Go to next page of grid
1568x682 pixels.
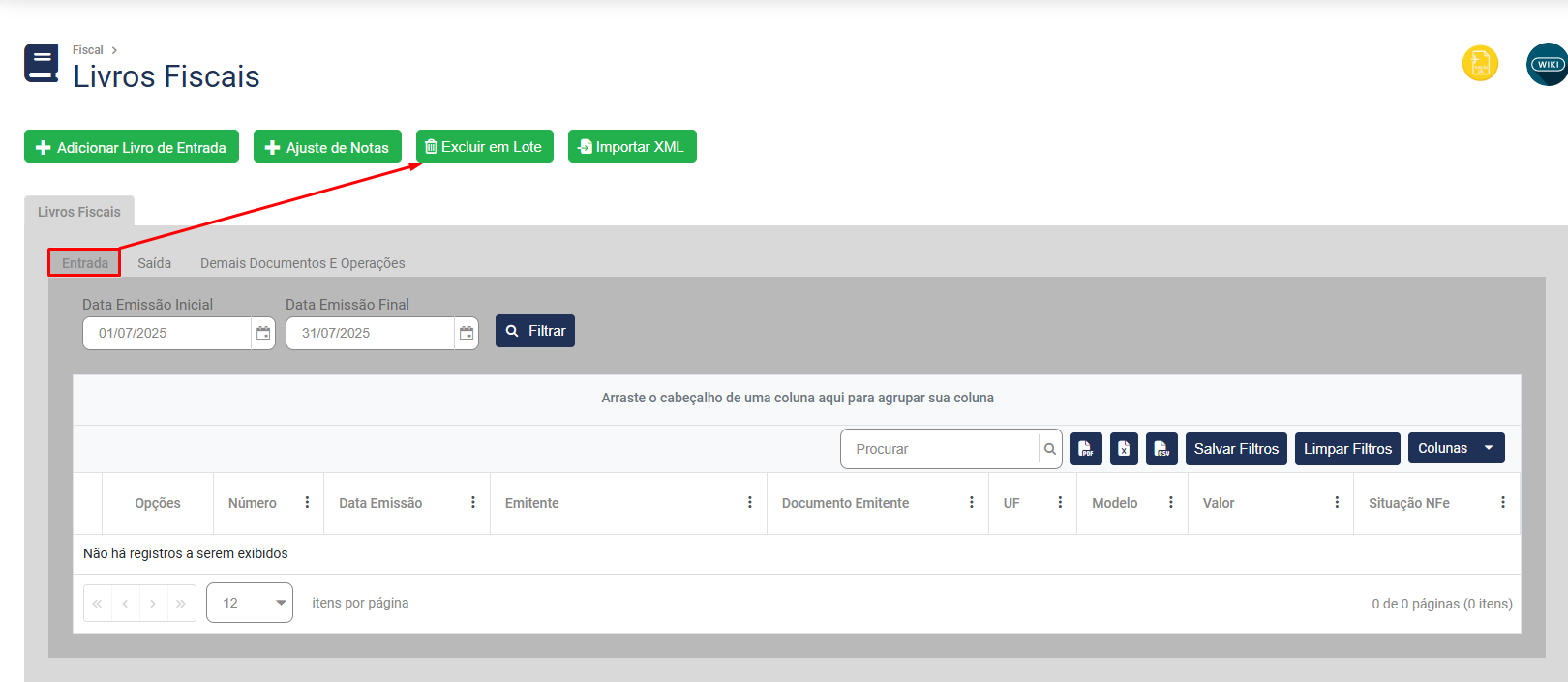(x=153, y=603)
